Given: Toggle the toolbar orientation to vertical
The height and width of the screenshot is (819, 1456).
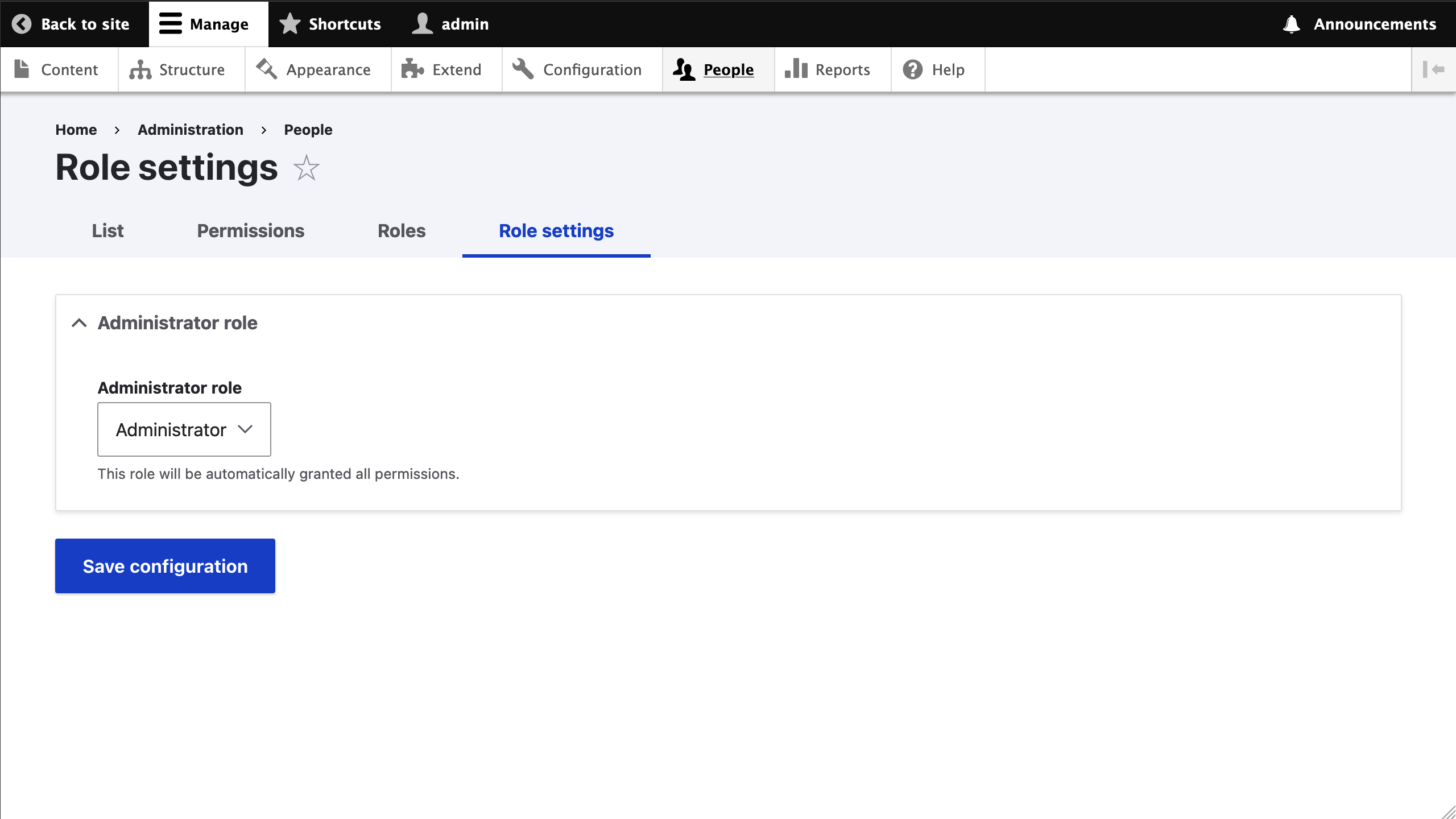Looking at the screenshot, I should click(1433, 69).
